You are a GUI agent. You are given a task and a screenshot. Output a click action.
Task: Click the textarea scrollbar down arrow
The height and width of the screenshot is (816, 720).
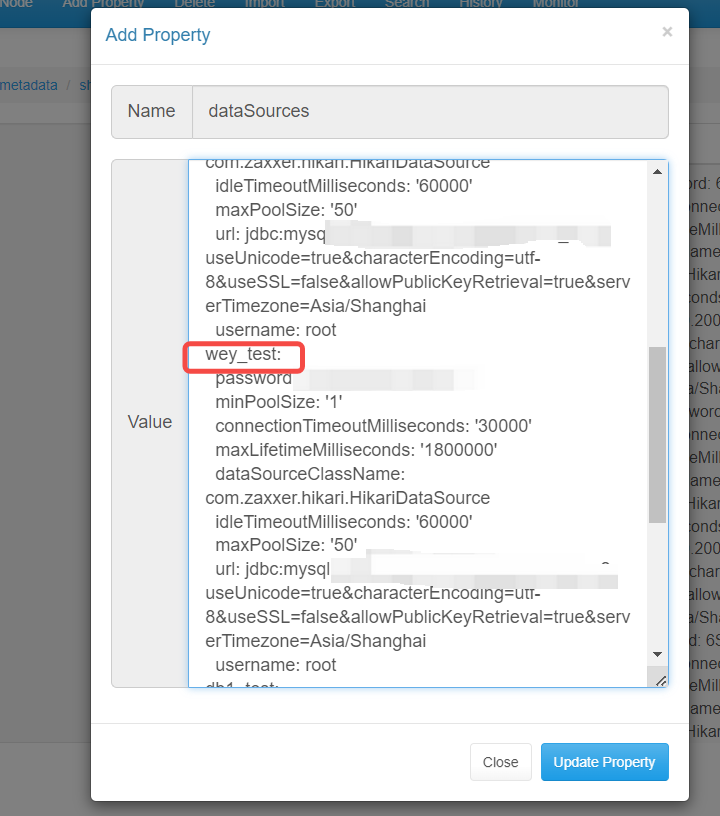point(658,654)
